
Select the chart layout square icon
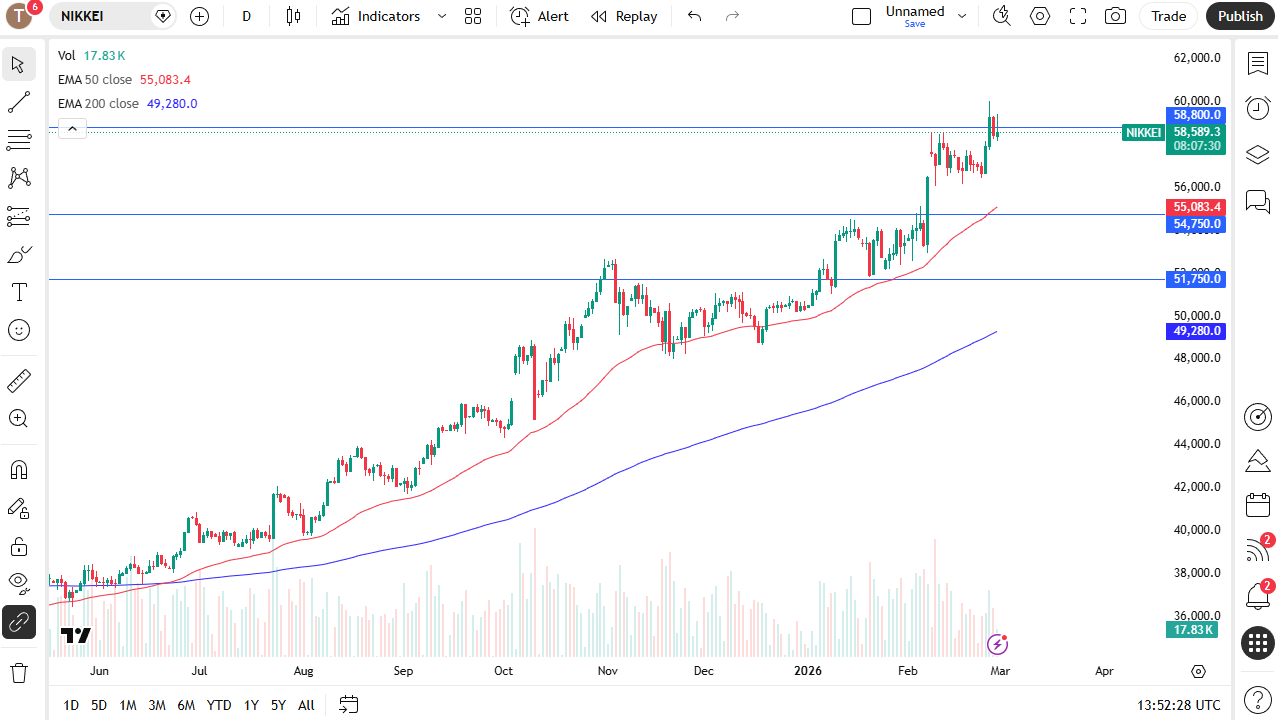tap(861, 16)
